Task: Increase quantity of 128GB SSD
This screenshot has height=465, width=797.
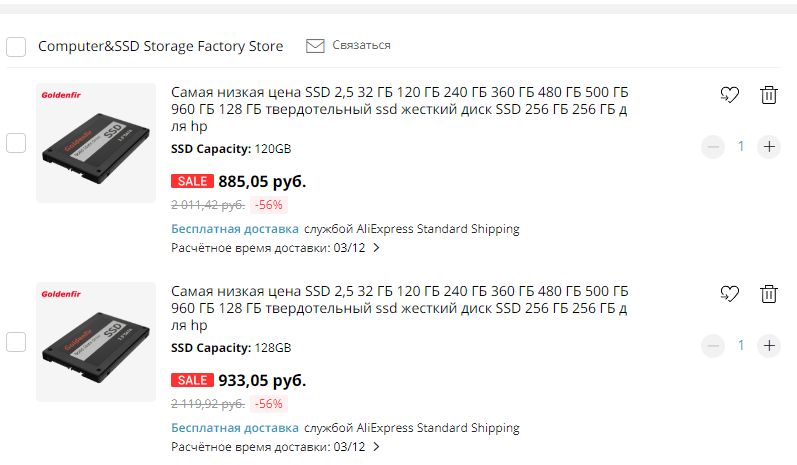Action: click(x=768, y=345)
